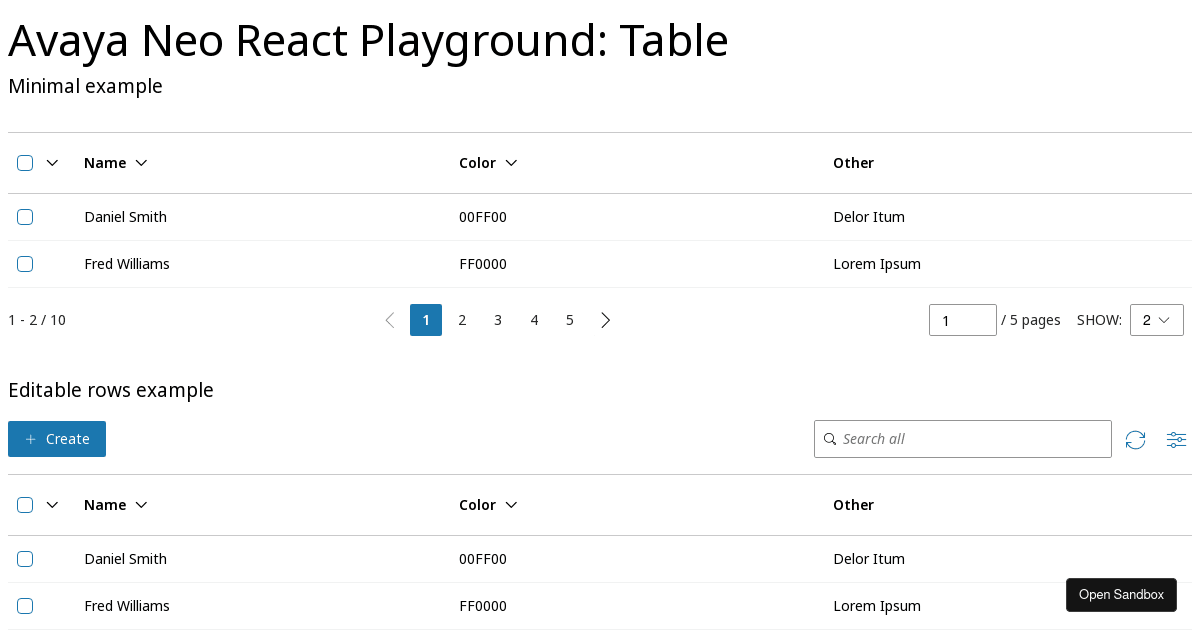Go to pagination page 5
The height and width of the screenshot is (630, 1200).
[570, 320]
